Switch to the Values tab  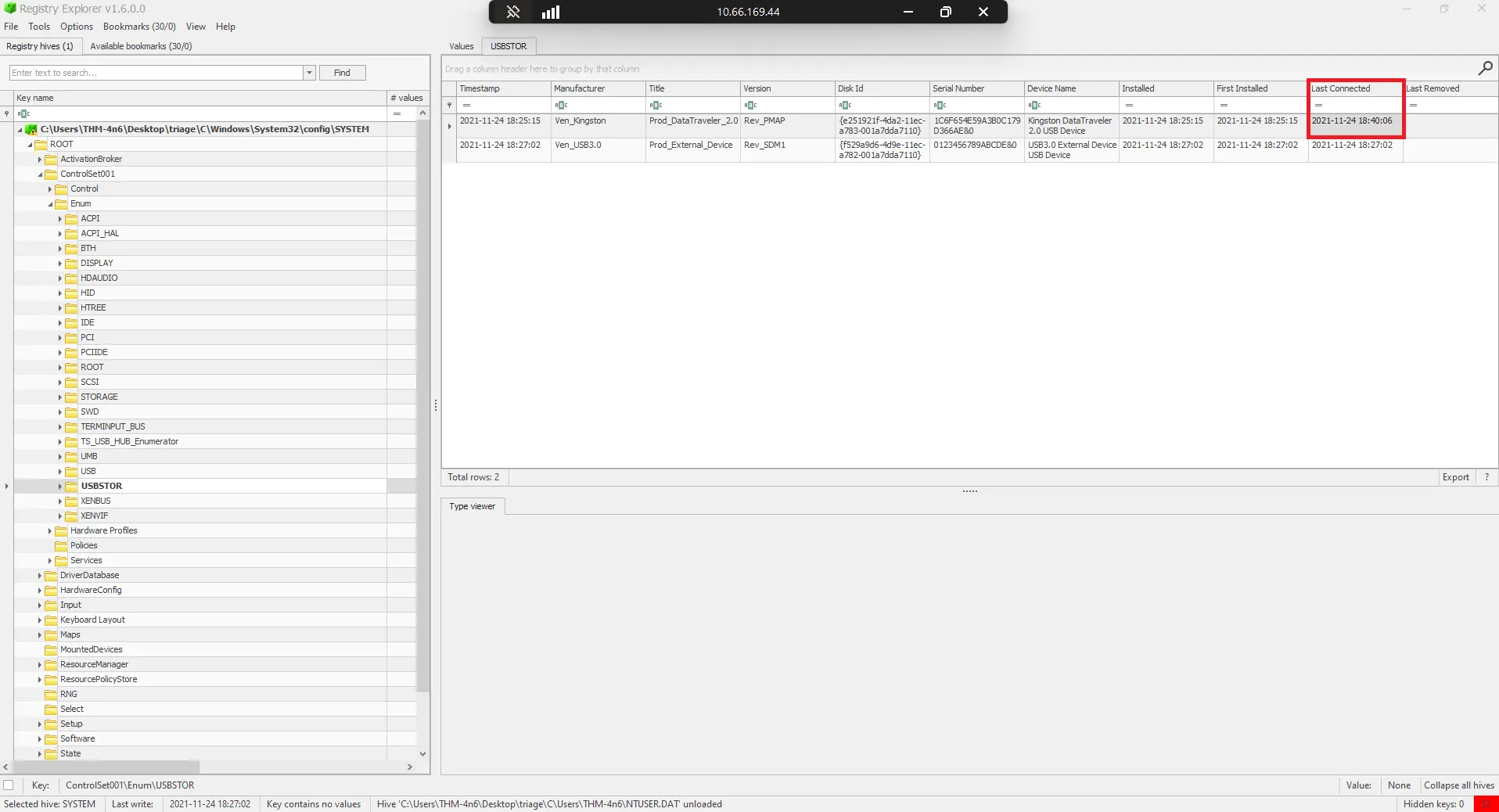point(462,46)
